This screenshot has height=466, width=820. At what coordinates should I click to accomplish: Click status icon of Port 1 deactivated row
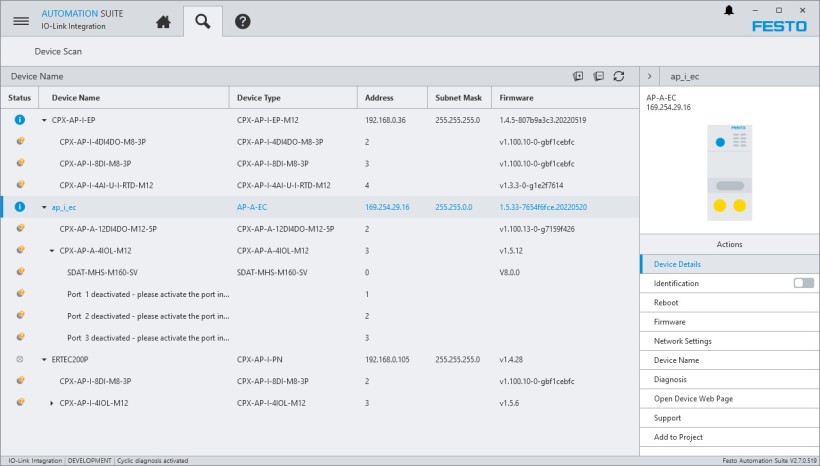20,294
